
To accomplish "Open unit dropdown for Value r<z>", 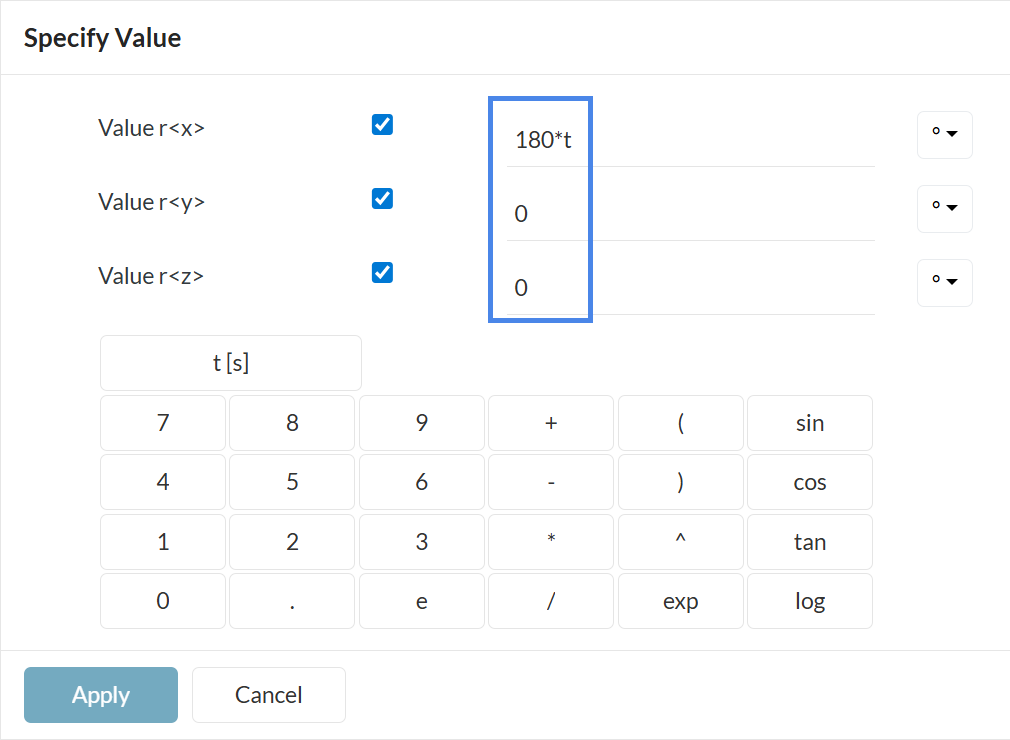I will [944, 282].
